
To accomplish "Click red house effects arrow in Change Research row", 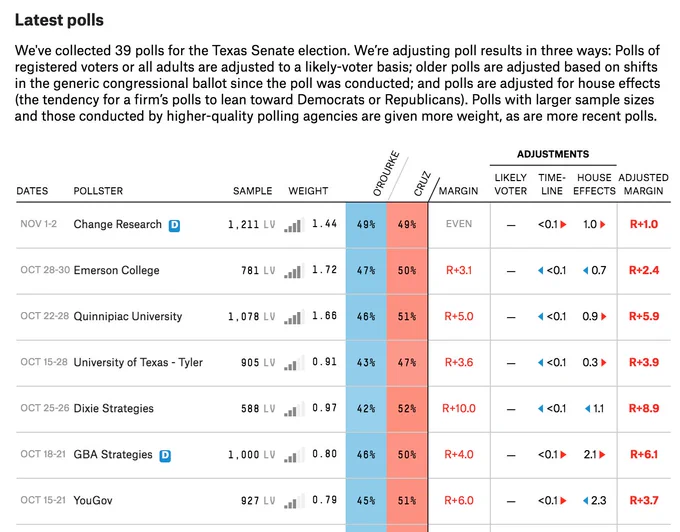I will 602,225.
